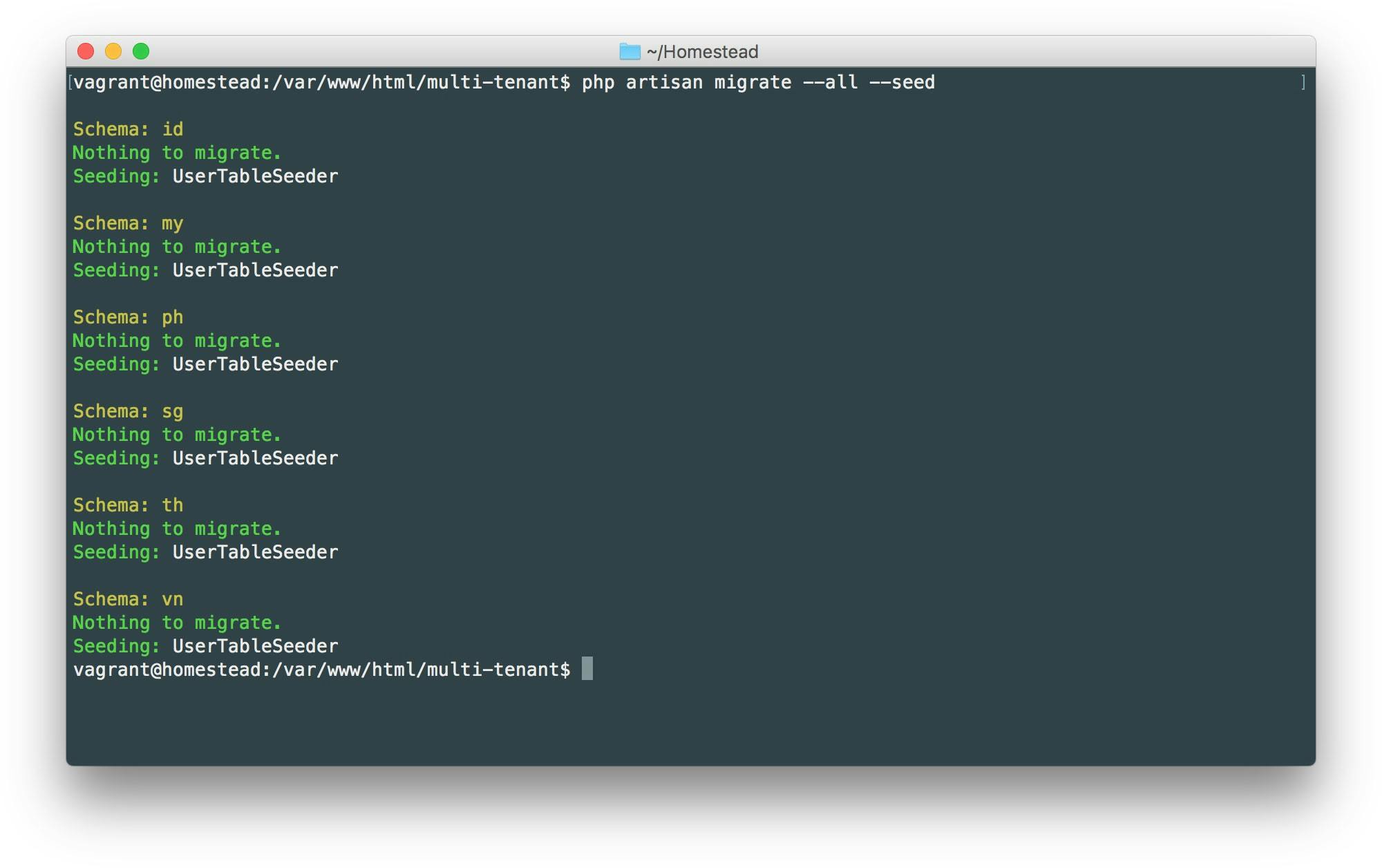Click the 'Schema: id' line
The height and width of the screenshot is (868, 1382).
(x=129, y=129)
